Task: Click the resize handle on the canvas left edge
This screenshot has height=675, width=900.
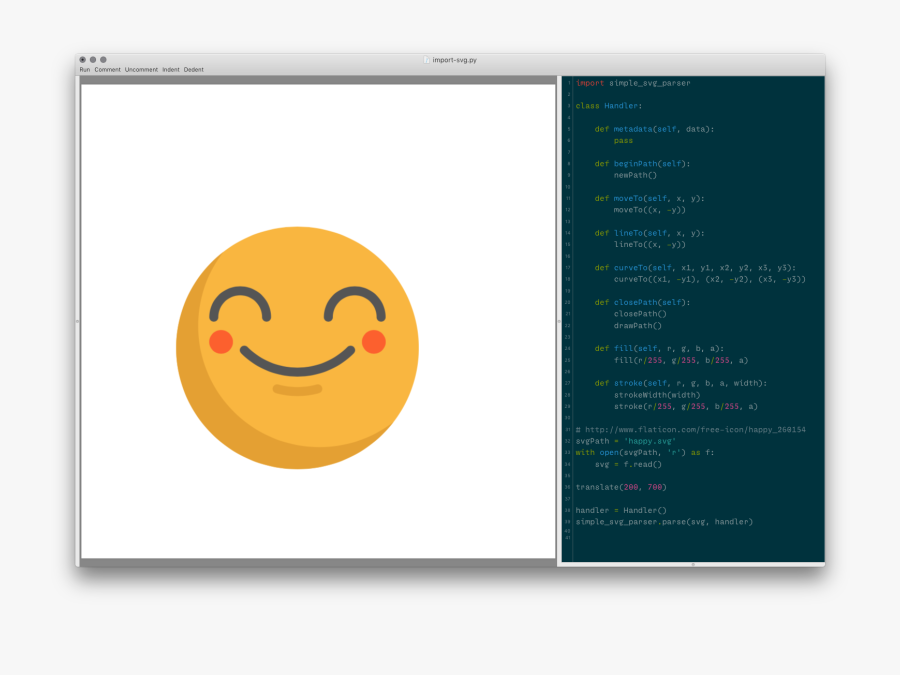Action: click(x=78, y=321)
